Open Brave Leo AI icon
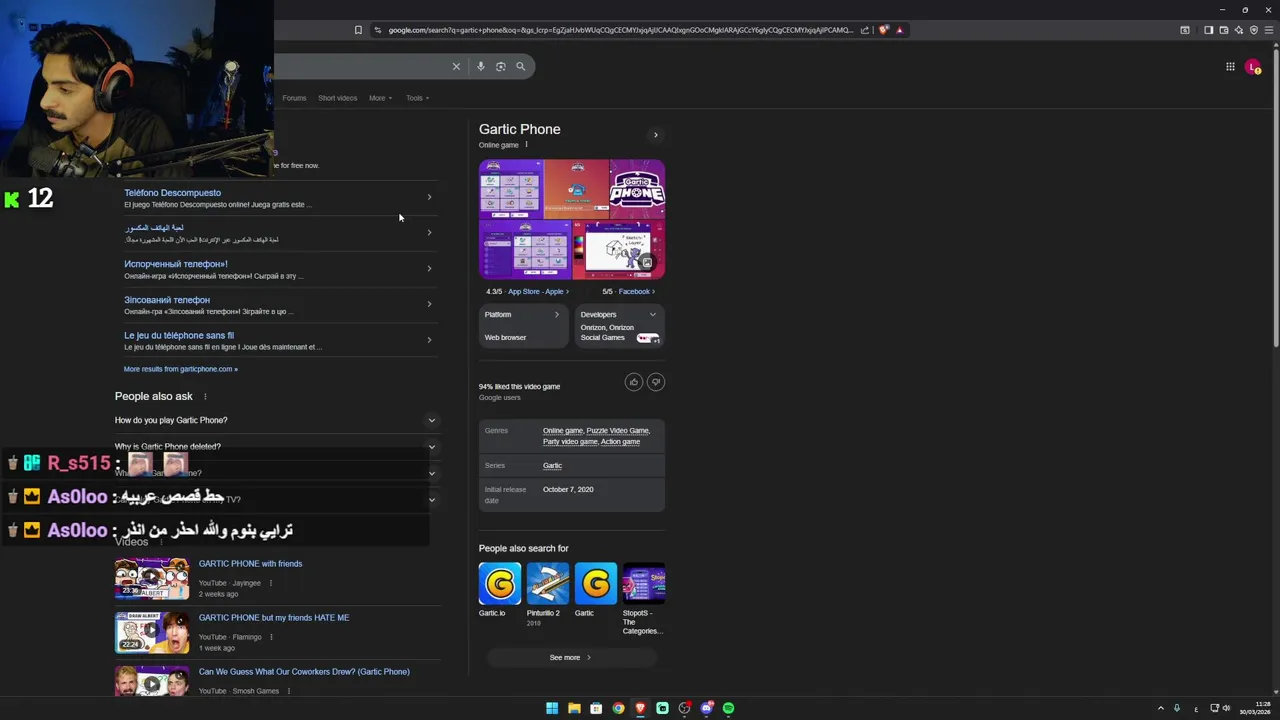 click(1238, 30)
